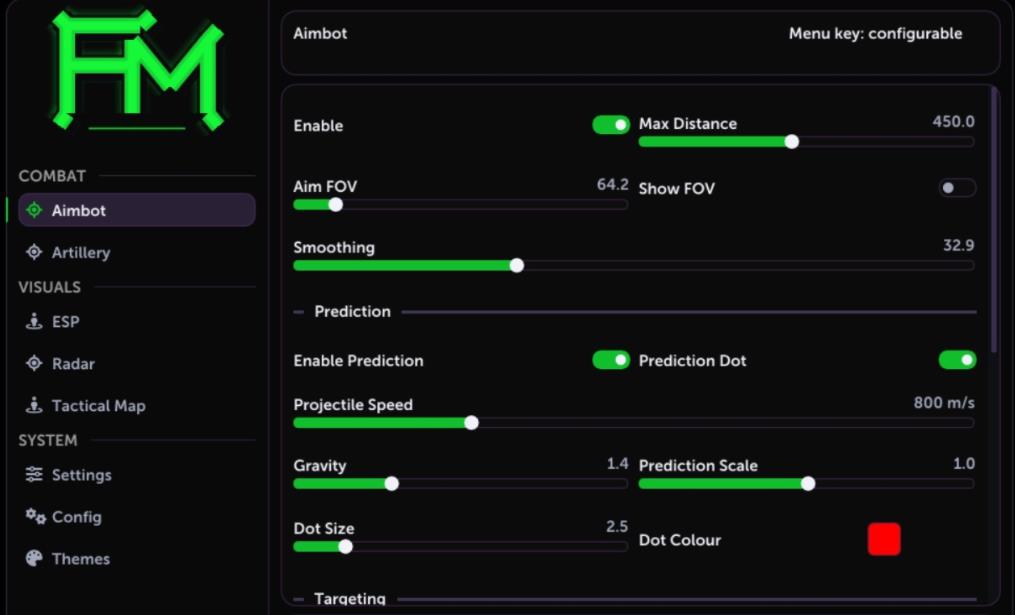Click the Artillery target icon
Screen dimensions: 1015x615
34,252
